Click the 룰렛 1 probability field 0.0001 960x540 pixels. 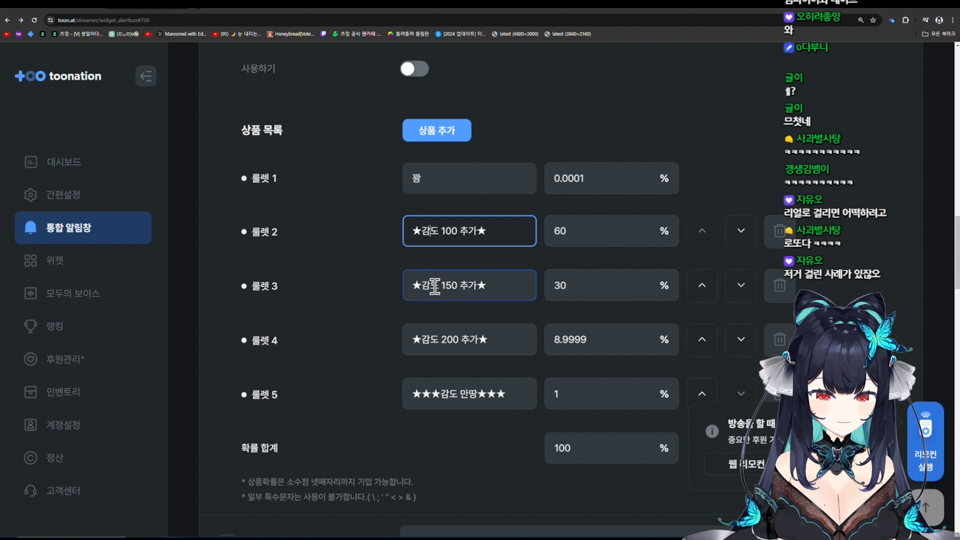611,178
